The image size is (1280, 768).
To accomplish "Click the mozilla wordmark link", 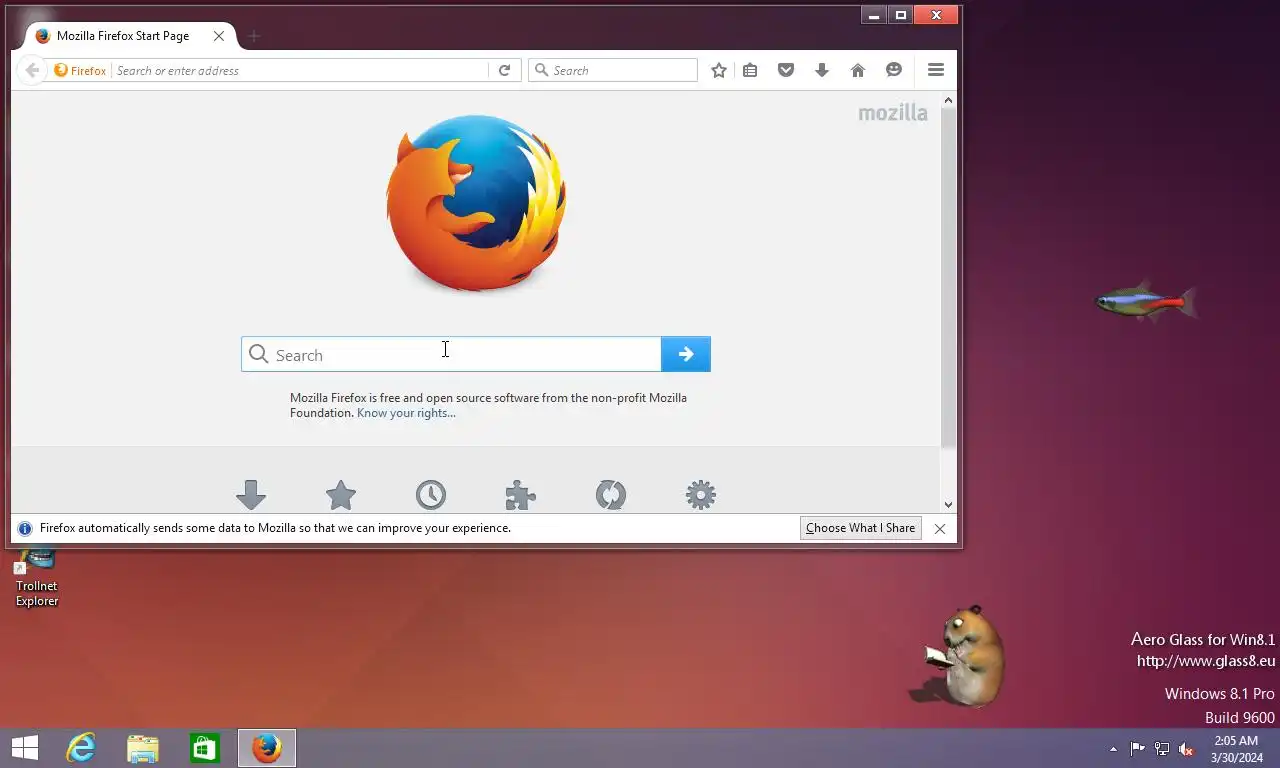I will tap(893, 113).
